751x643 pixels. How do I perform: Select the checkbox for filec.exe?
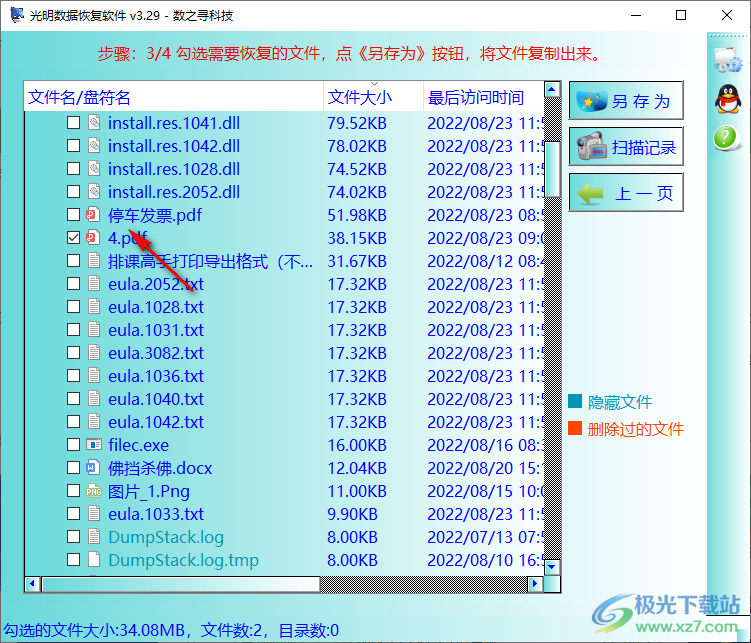tap(73, 444)
